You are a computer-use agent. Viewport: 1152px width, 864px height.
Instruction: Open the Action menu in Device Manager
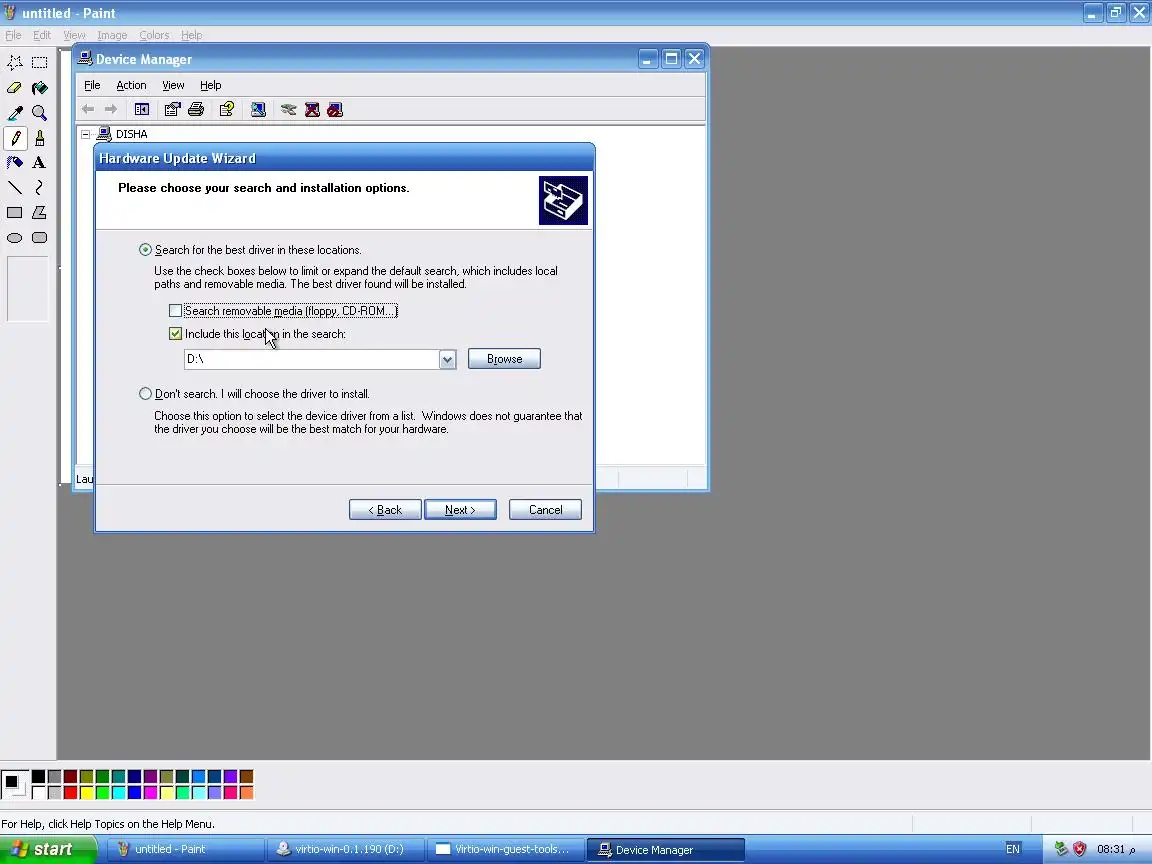132,85
